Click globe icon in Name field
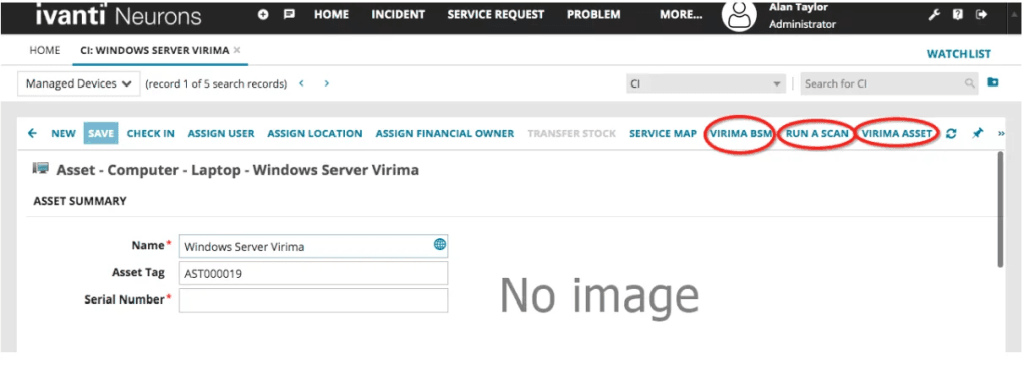The image size is (1024, 386). tap(440, 244)
